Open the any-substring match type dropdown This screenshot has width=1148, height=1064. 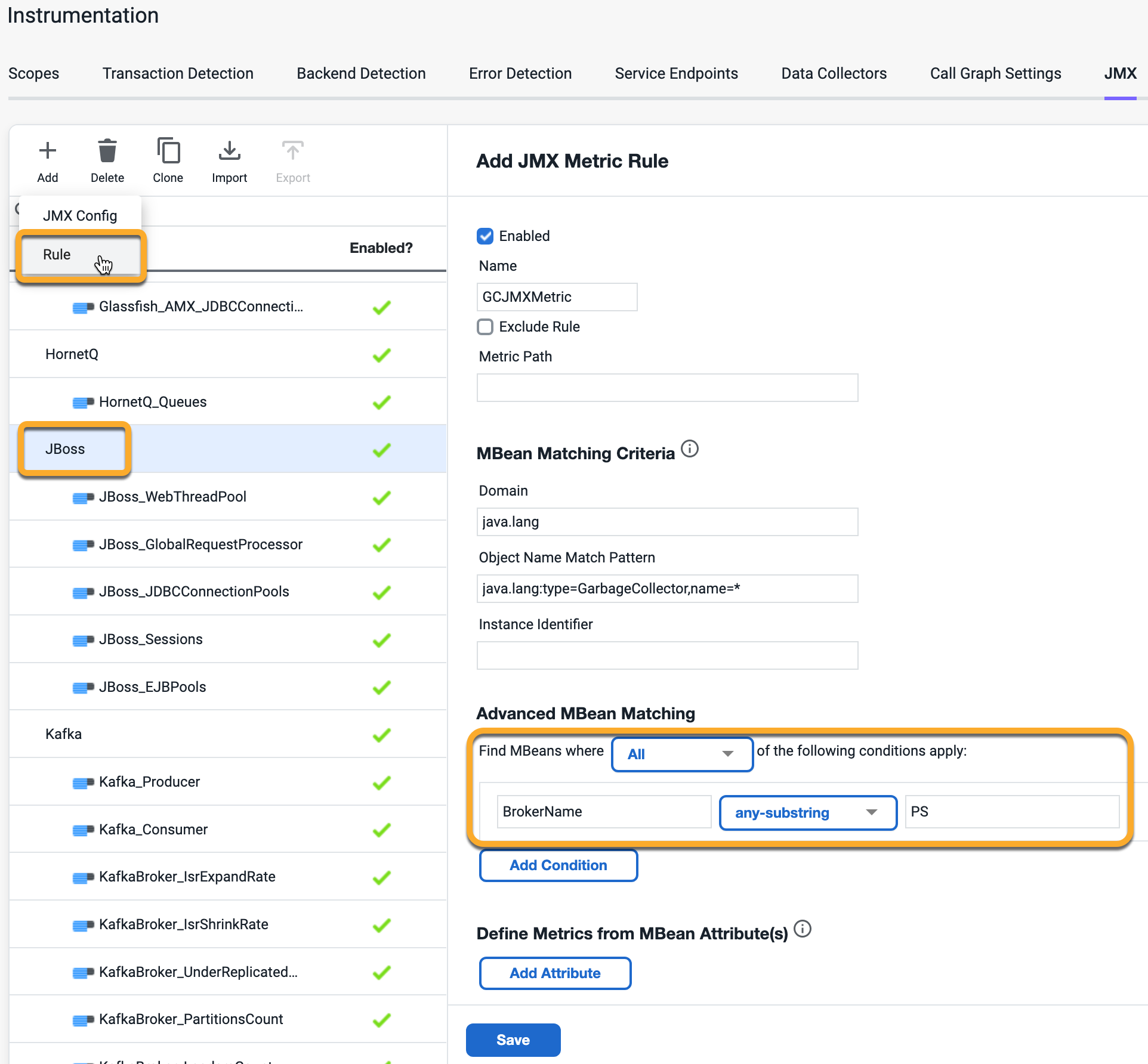[808, 813]
